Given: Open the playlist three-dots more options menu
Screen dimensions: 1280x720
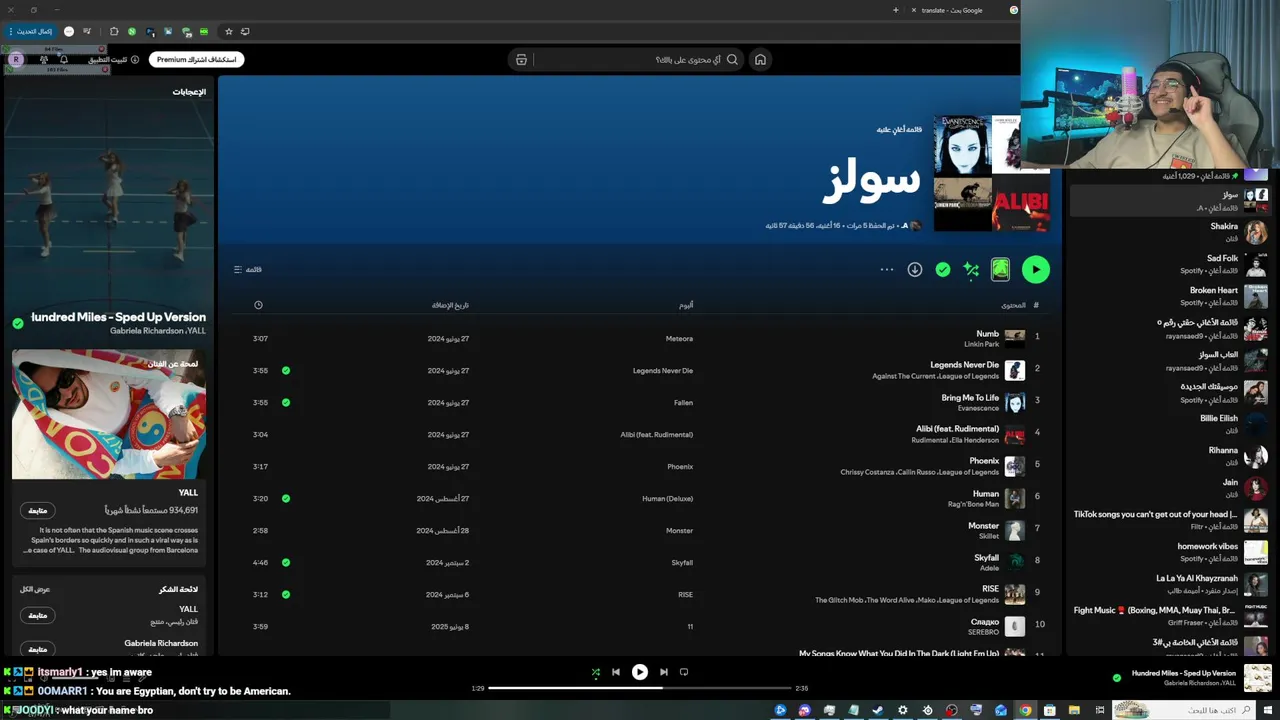Looking at the screenshot, I should click(x=886, y=269).
